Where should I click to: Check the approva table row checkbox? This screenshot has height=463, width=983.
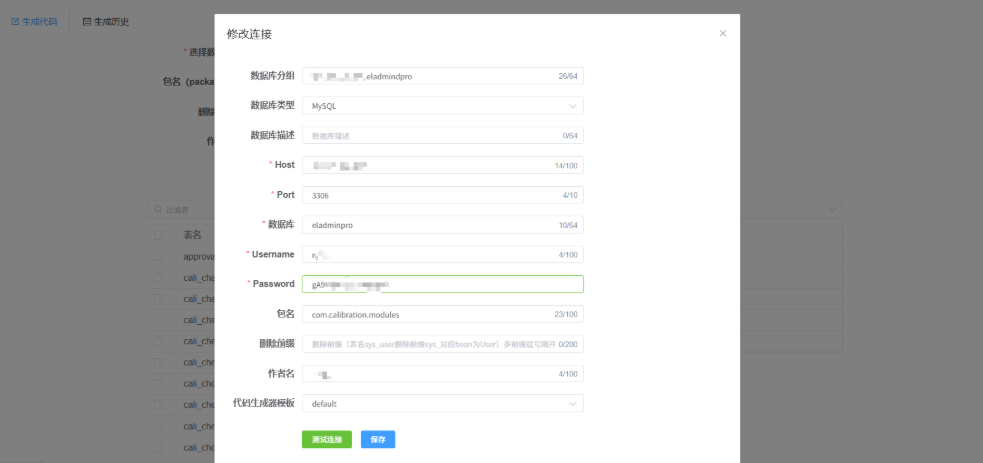pyautogui.click(x=158, y=256)
